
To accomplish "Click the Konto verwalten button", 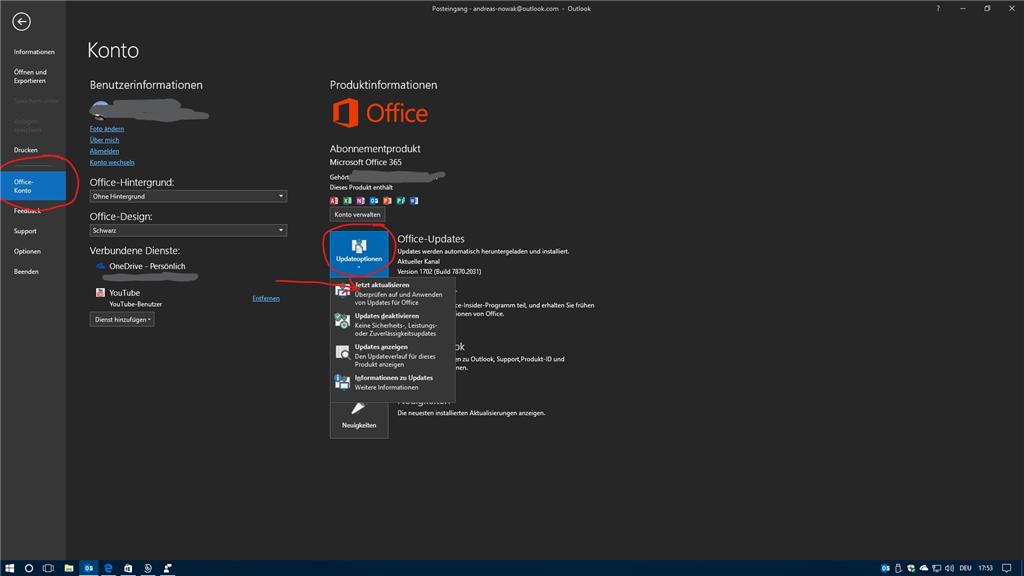I will [x=357, y=214].
